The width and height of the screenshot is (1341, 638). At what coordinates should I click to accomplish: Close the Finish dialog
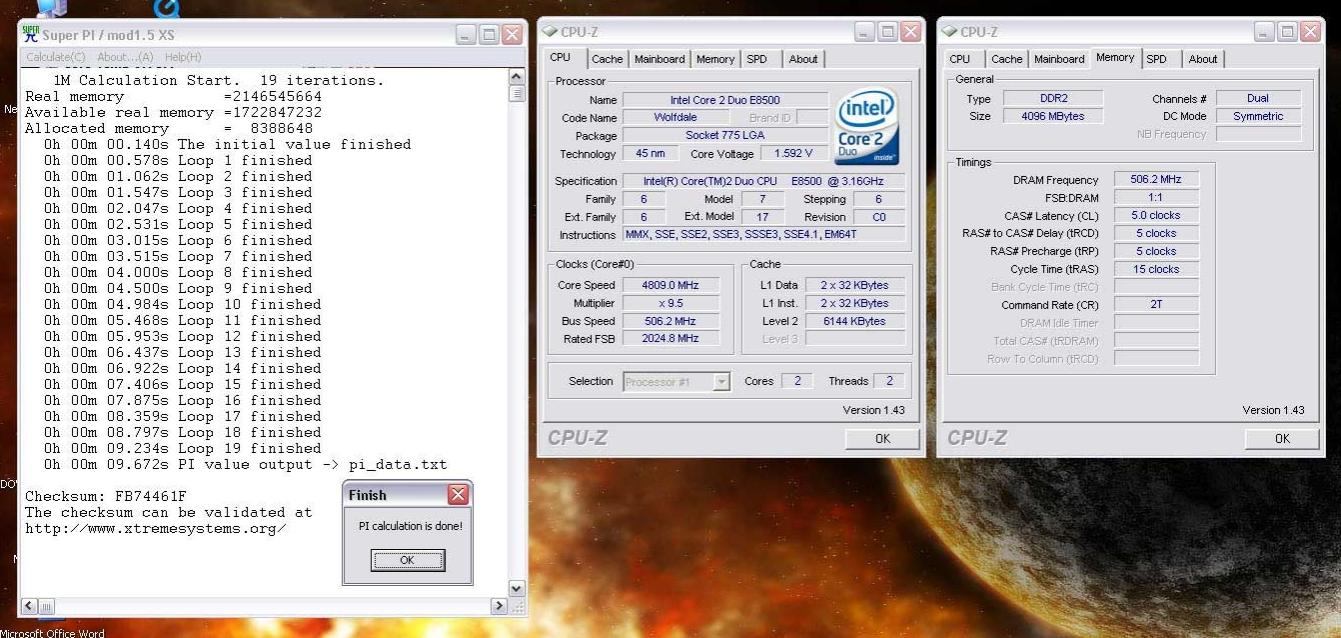pos(458,495)
